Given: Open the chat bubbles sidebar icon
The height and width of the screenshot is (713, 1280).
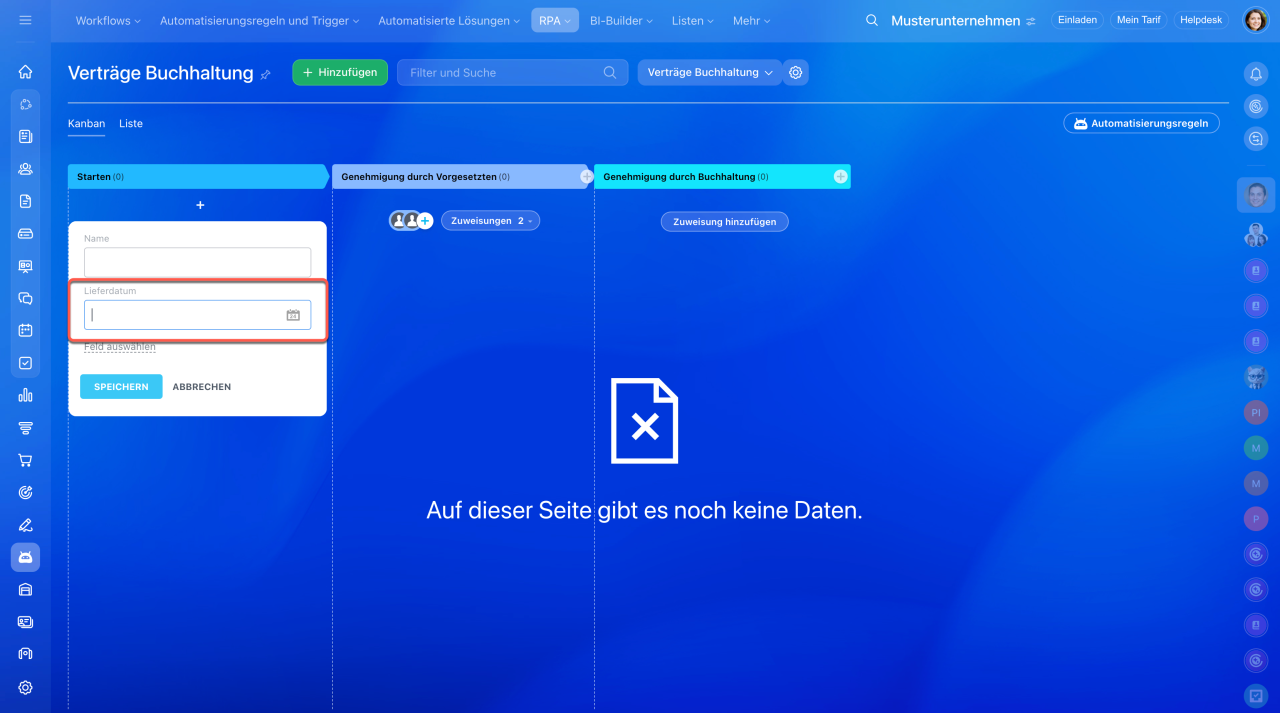Looking at the screenshot, I should [x=25, y=298].
